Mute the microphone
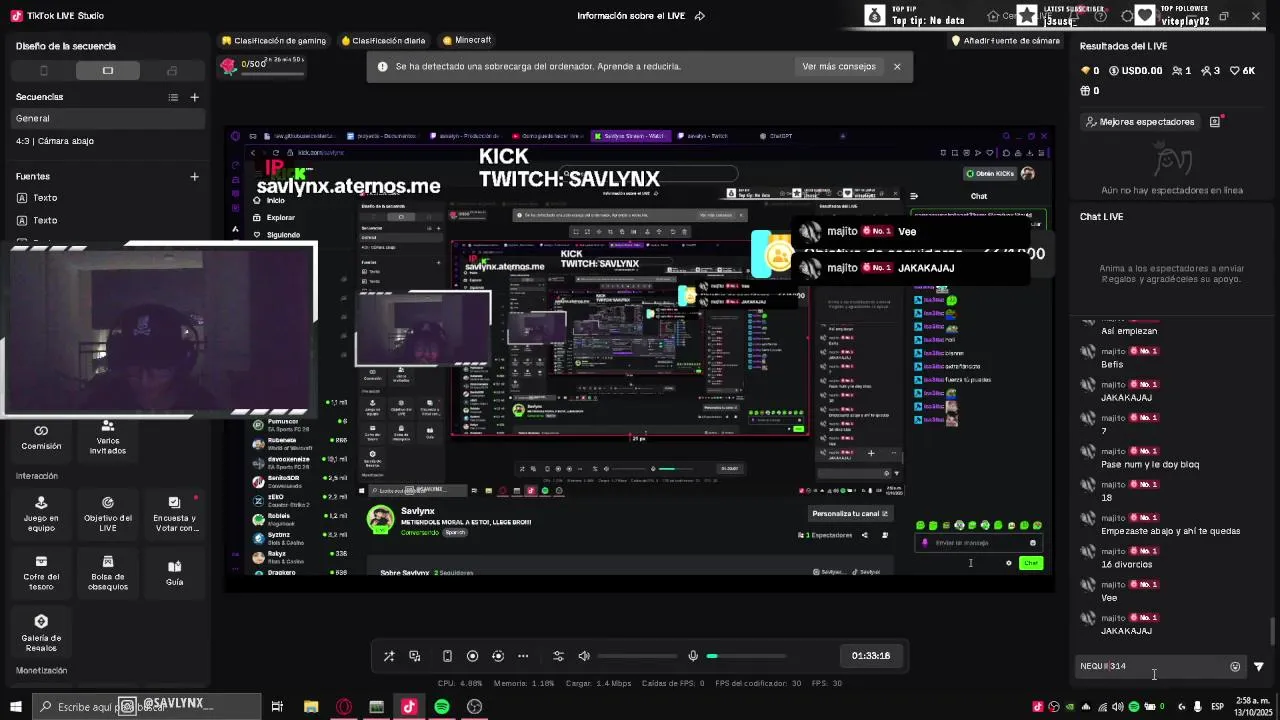 (693, 656)
